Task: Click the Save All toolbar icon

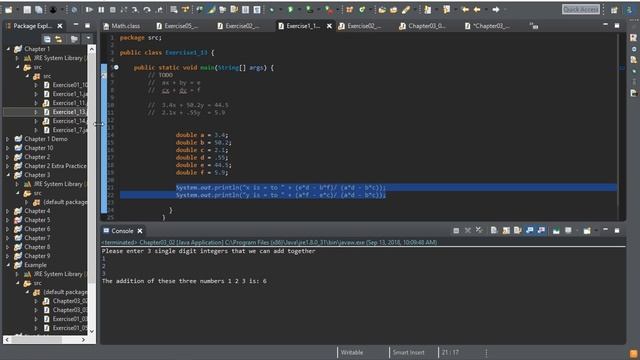Action: point(39,9)
